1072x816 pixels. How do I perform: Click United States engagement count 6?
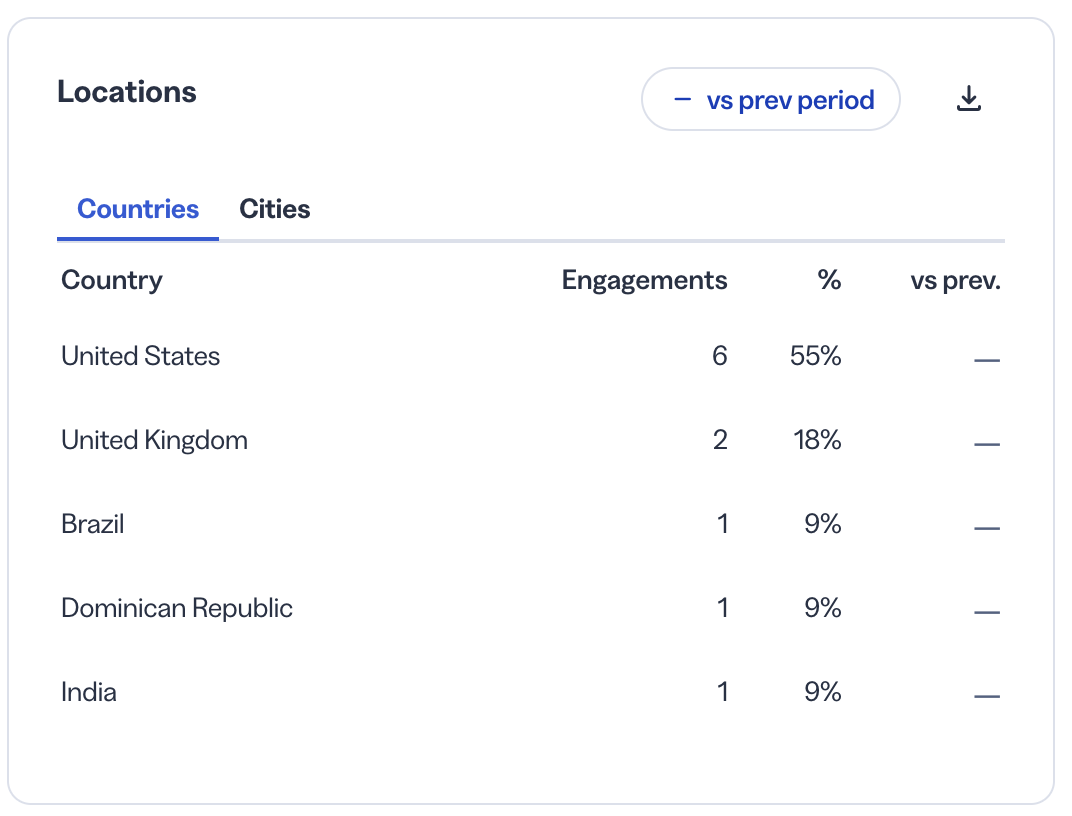(x=720, y=356)
